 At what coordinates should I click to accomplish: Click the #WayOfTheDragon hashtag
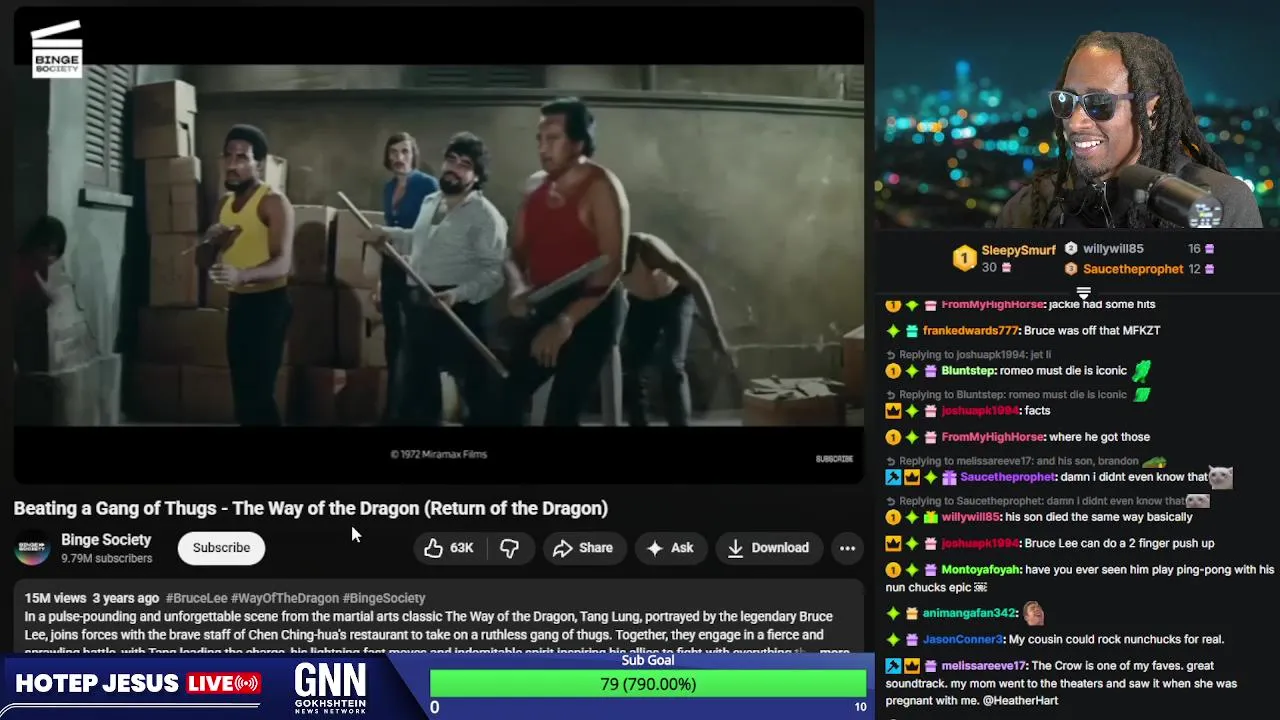(x=285, y=598)
